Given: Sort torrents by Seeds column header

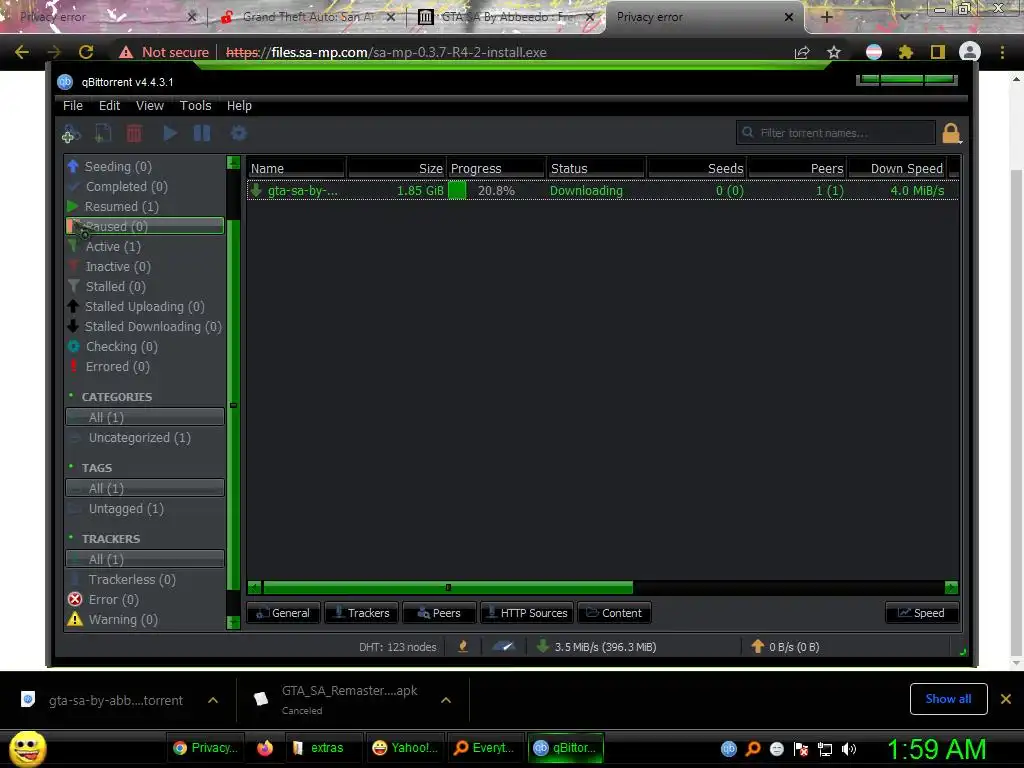Looking at the screenshot, I should point(697,168).
